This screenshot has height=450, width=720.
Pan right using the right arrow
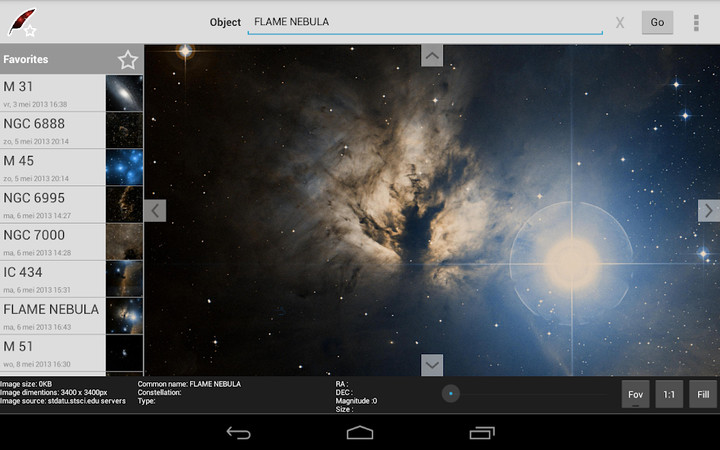708,211
